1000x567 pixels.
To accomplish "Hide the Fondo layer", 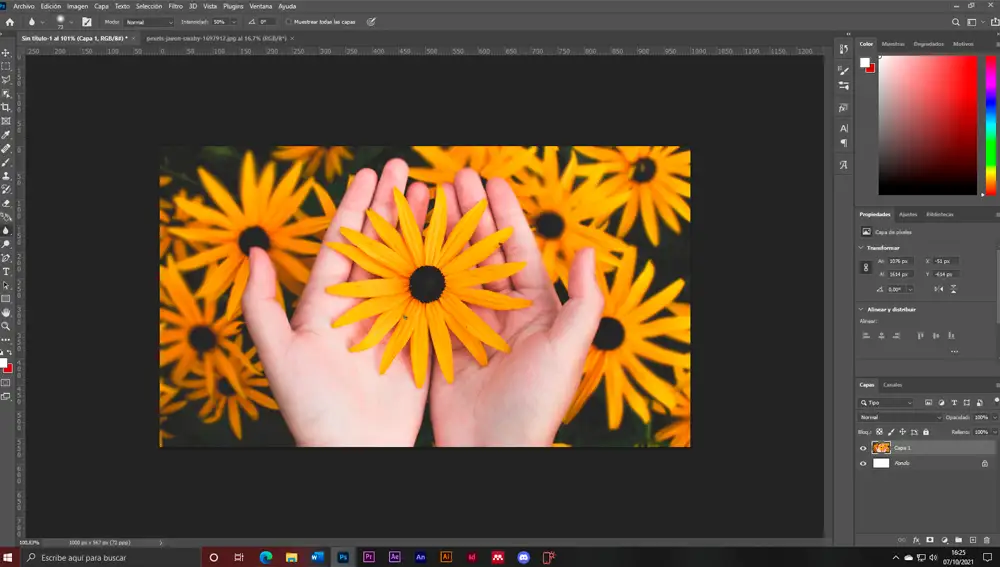I will tap(864, 464).
